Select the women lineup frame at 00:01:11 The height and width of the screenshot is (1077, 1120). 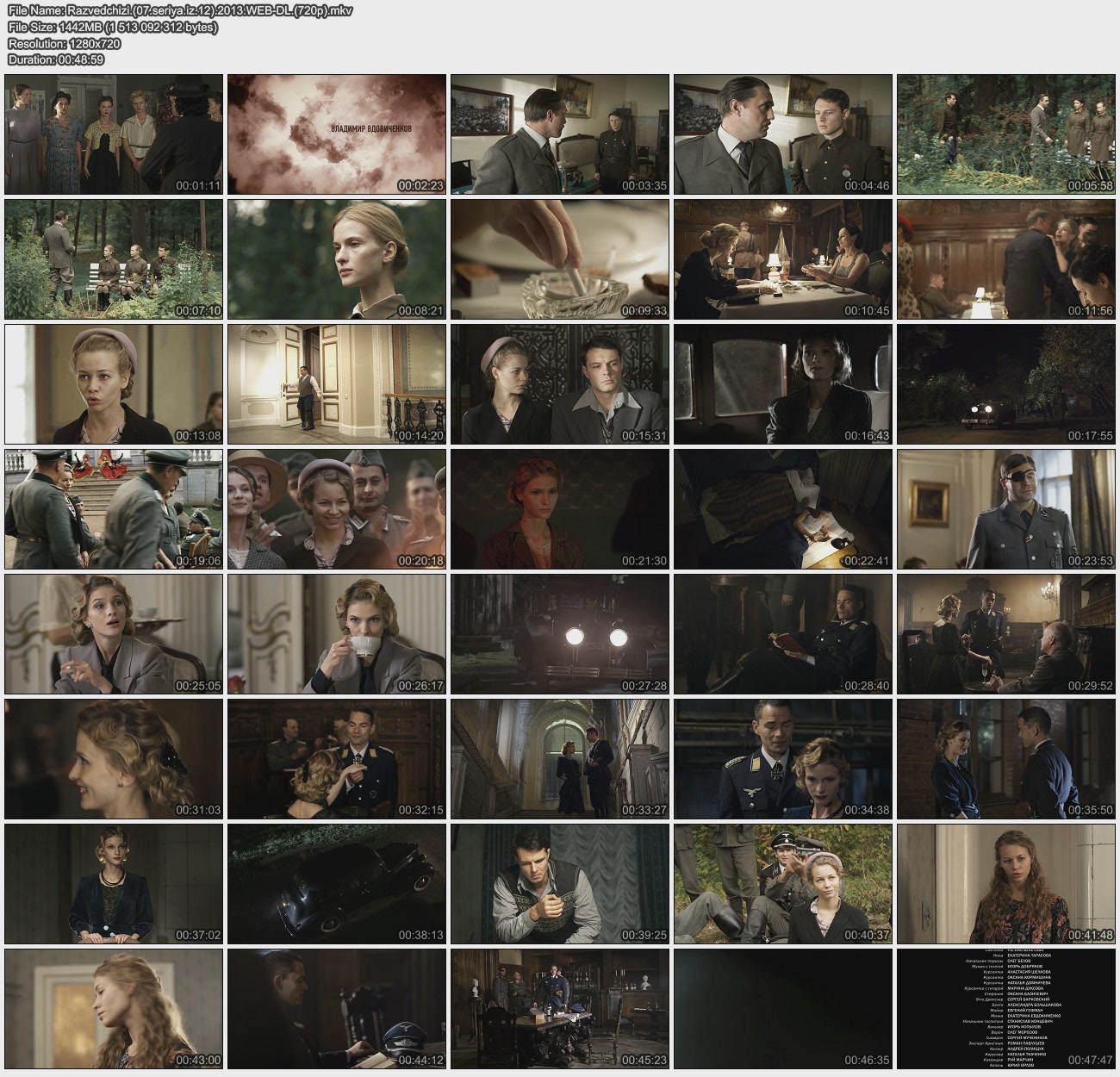coord(114,134)
